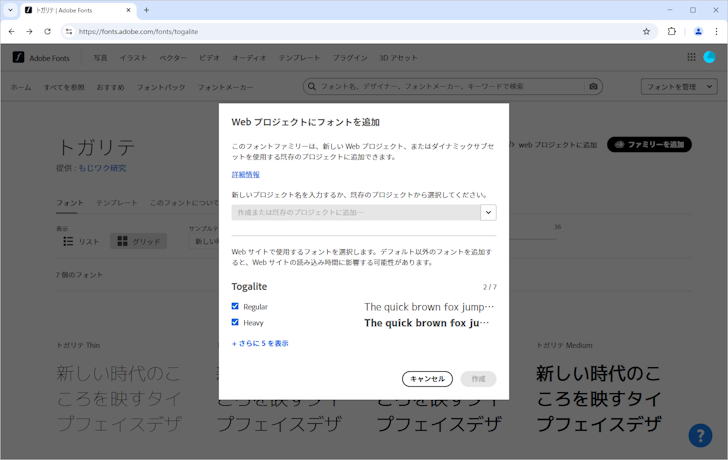Open the テンプレート menu in top navigation

(x=299, y=58)
